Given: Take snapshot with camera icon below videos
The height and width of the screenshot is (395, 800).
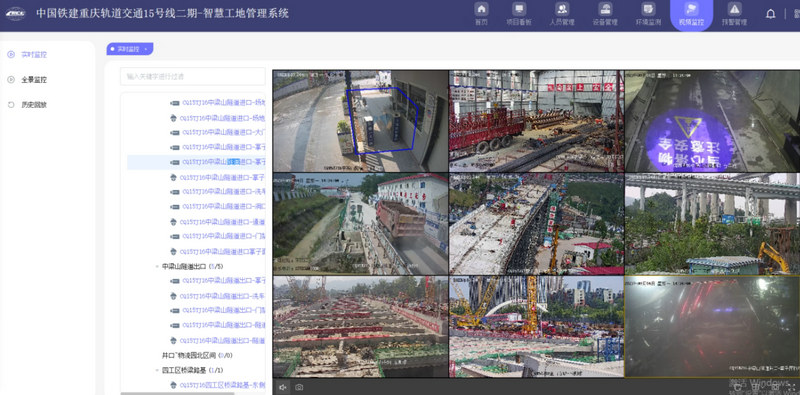Looking at the screenshot, I should point(299,387).
